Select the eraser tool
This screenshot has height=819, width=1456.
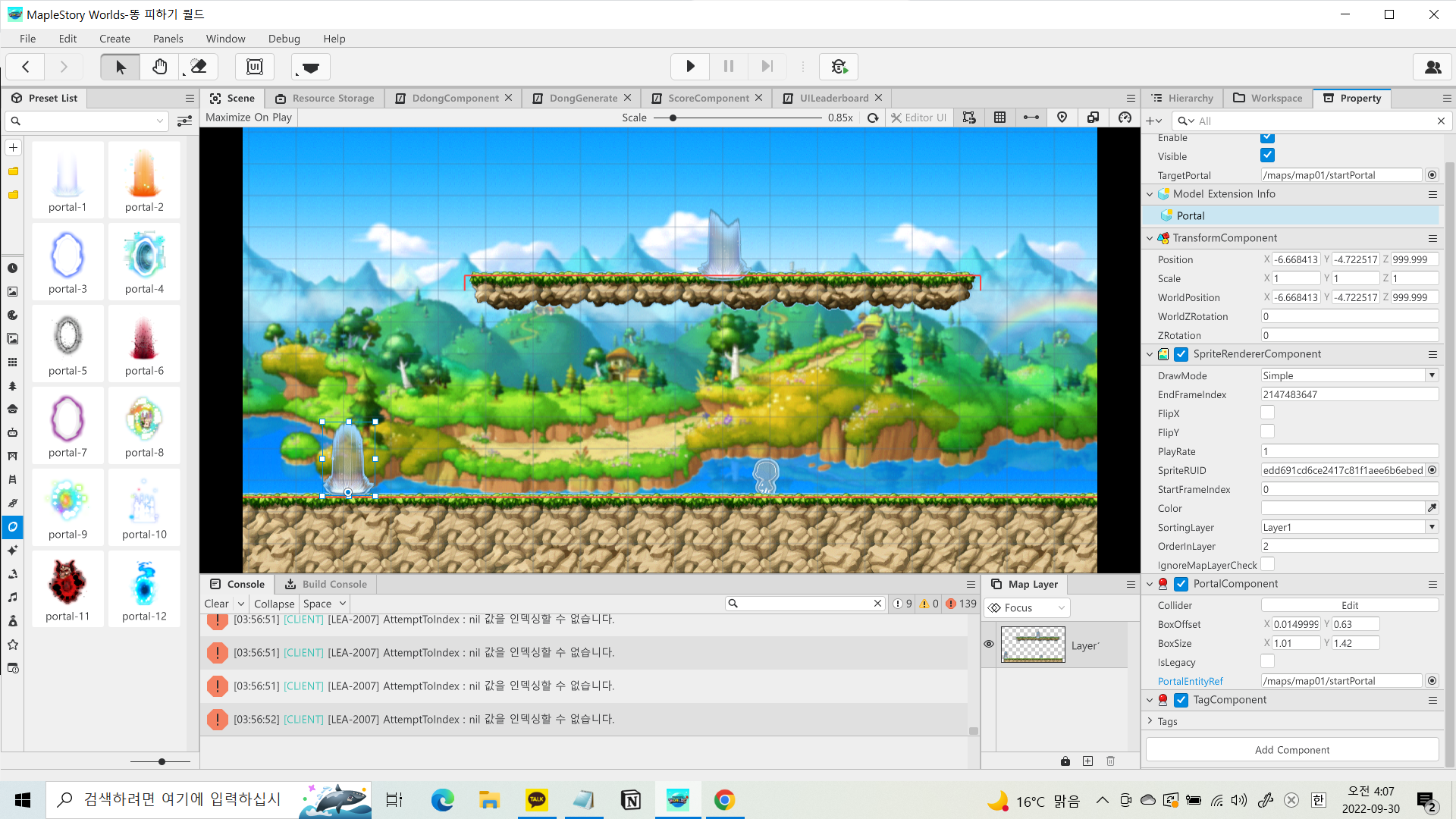[199, 67]
